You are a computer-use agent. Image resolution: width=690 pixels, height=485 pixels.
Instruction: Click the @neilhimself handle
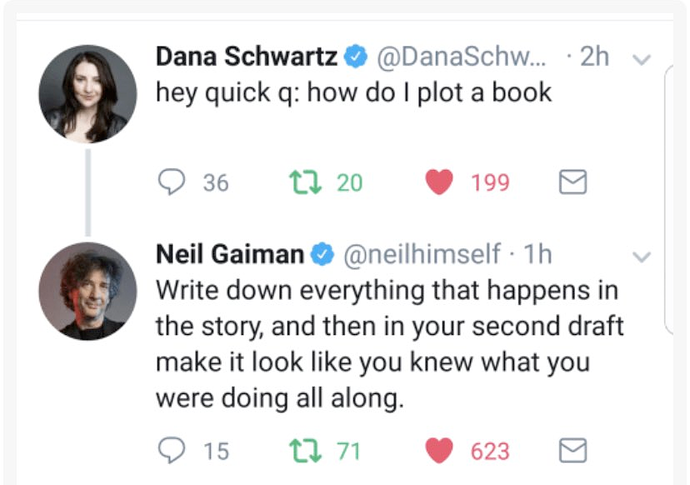[x=422, y=255]
